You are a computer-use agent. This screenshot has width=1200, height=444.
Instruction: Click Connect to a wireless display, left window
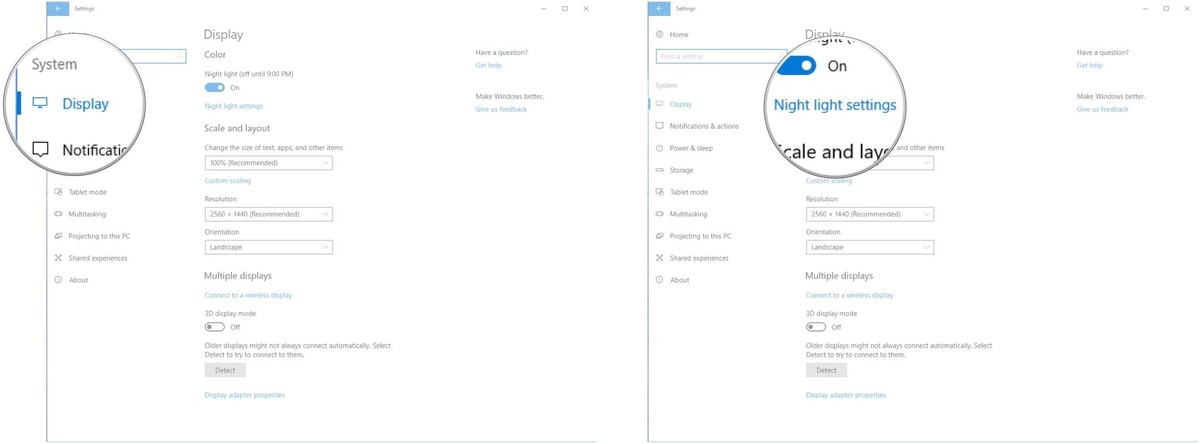tap(248, 295)
